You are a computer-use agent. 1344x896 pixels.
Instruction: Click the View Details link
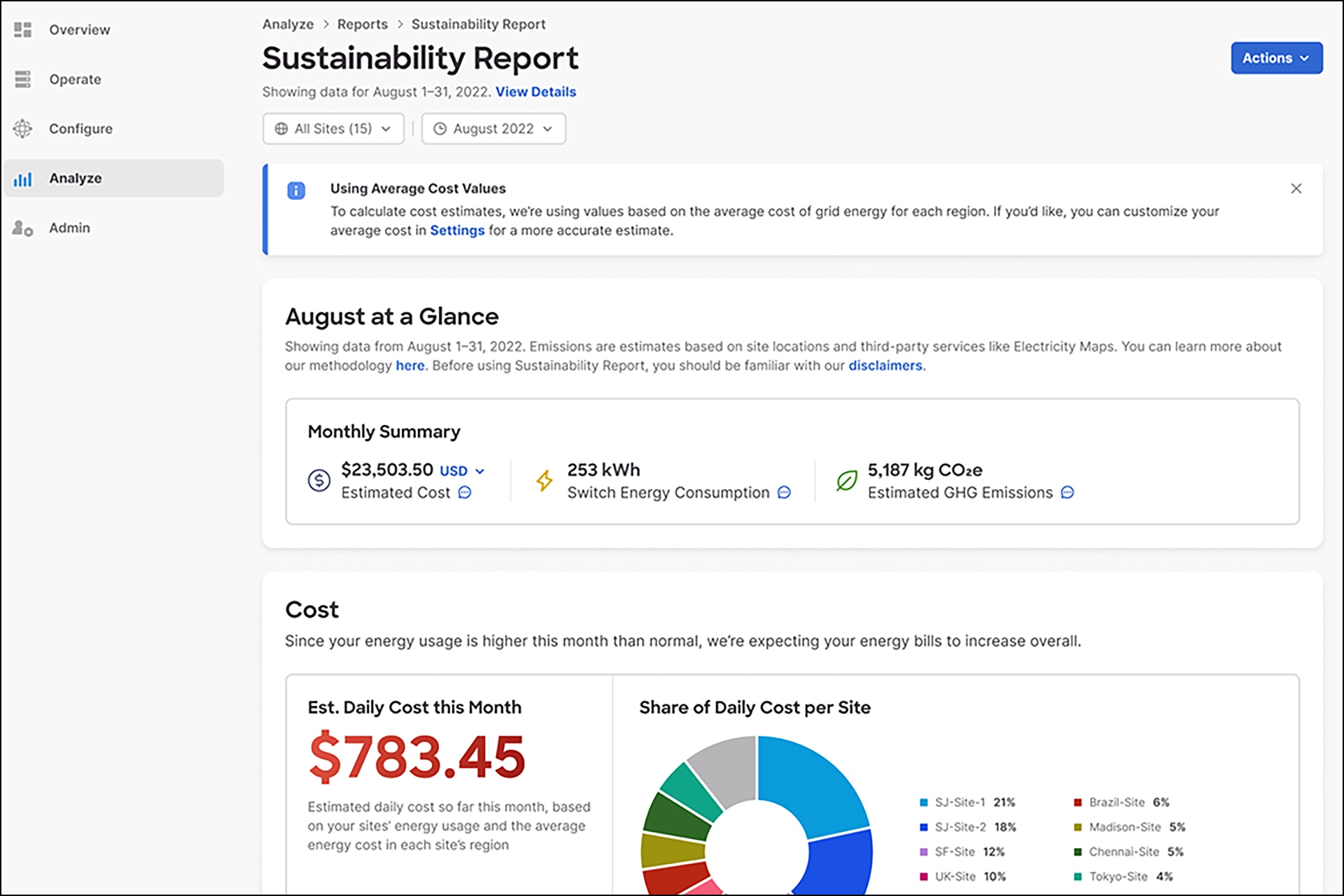pos(536,91)
